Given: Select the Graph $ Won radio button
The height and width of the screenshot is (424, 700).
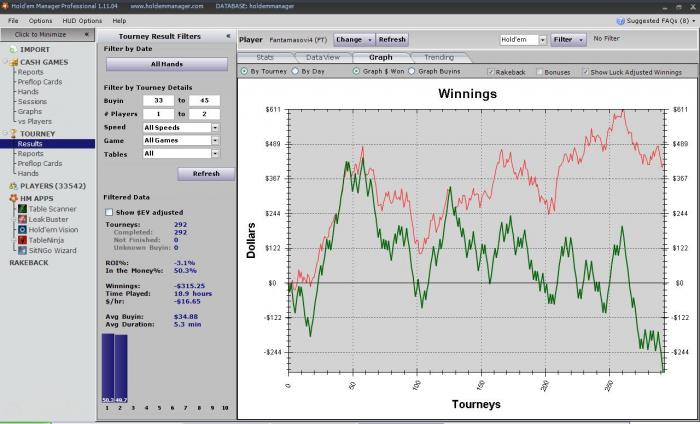Looking at the screenshot, I should (x=356, y=71).
